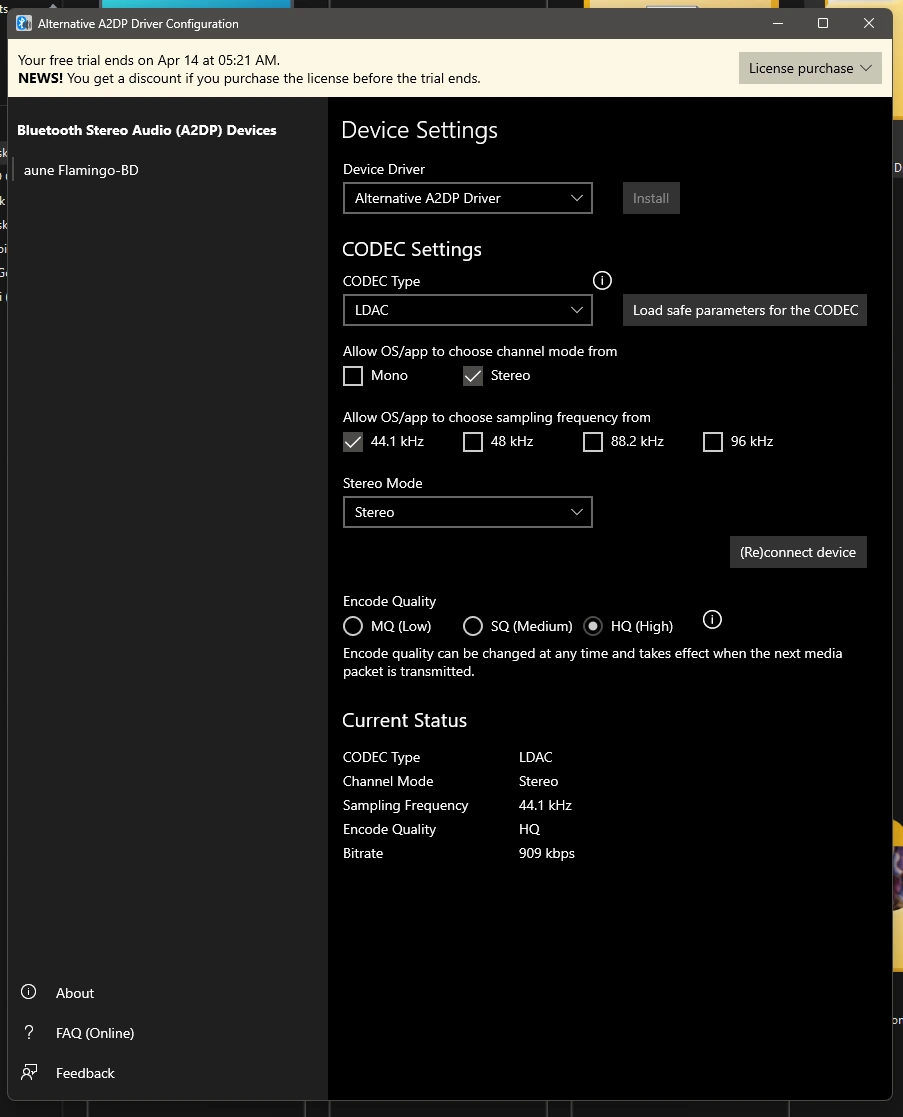The image size is (903, 1117).
Task: Select aune Flamingo-BD device
Action: 81,170
